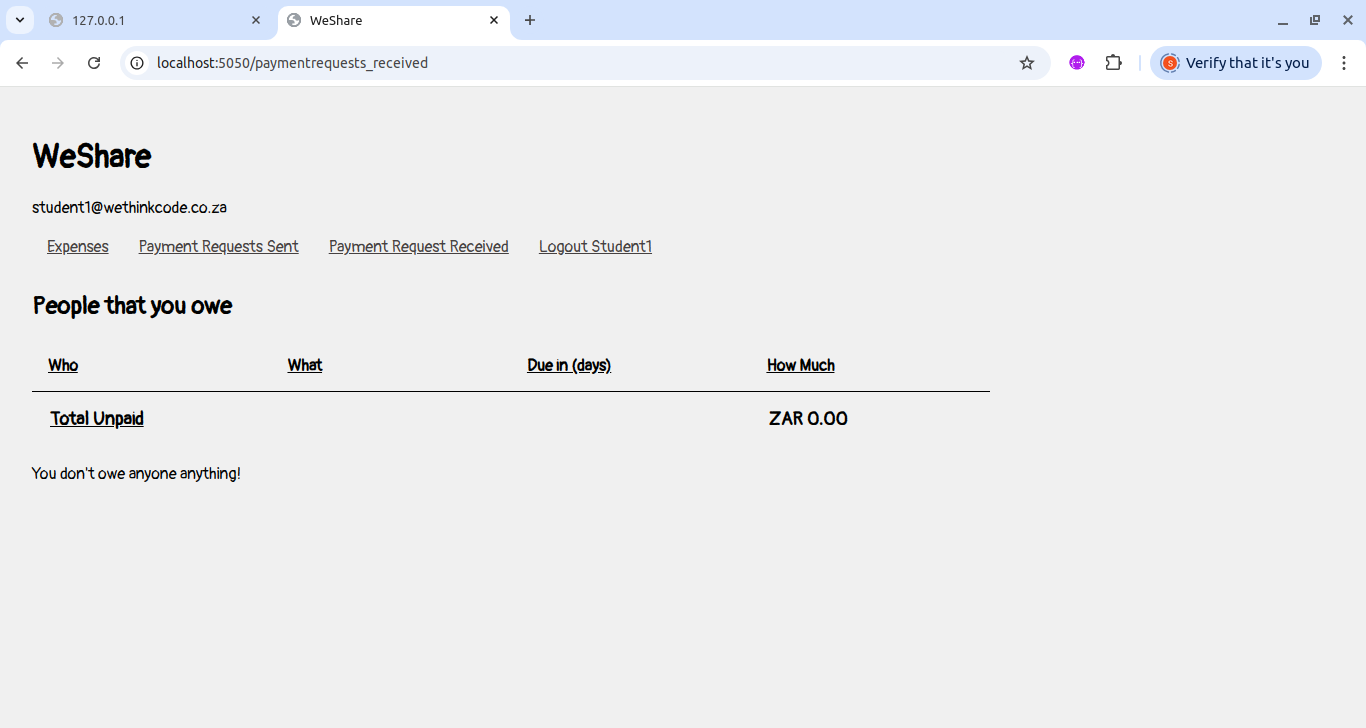
Task: Open Chrome's three-dot menu
Action: point(1344,62)
